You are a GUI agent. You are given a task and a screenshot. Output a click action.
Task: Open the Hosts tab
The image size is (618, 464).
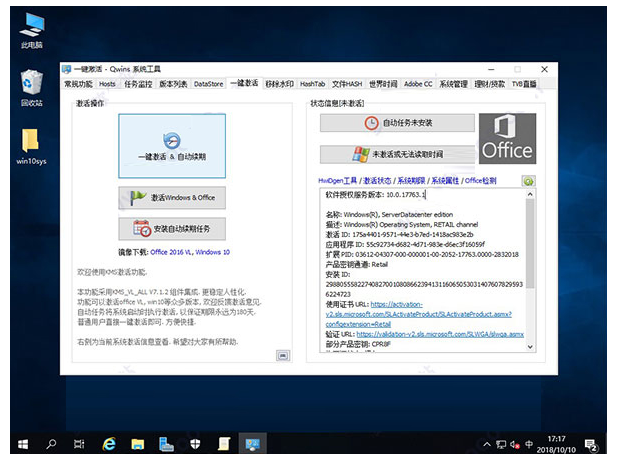(107, 84)
